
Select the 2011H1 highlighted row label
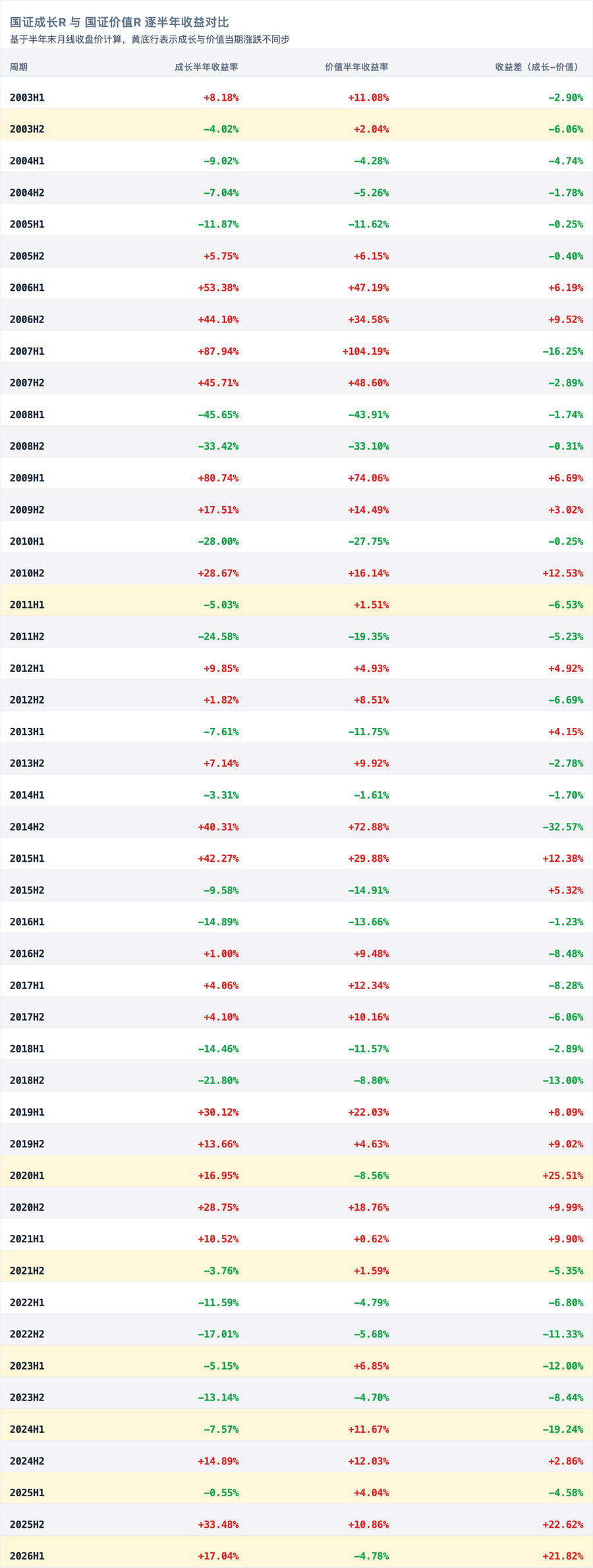click(x=27, y=605)
